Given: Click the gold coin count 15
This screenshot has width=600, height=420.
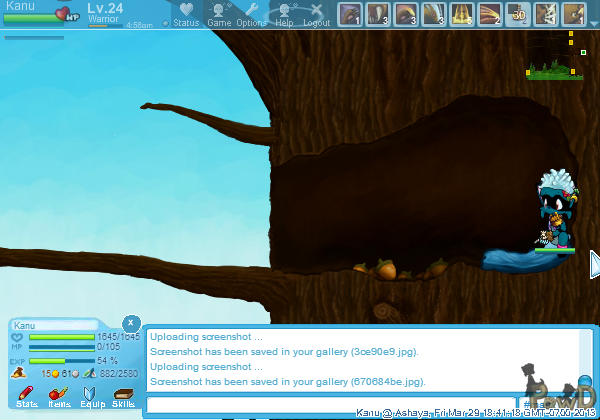Looking at the screenshot, I should pos(50,374).
